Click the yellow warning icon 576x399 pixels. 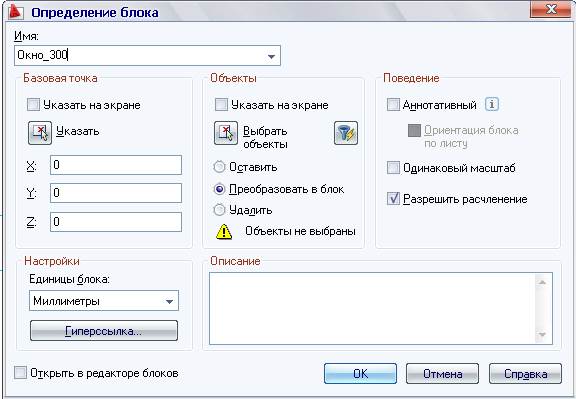pyautogui.click(x=224, y=231)
